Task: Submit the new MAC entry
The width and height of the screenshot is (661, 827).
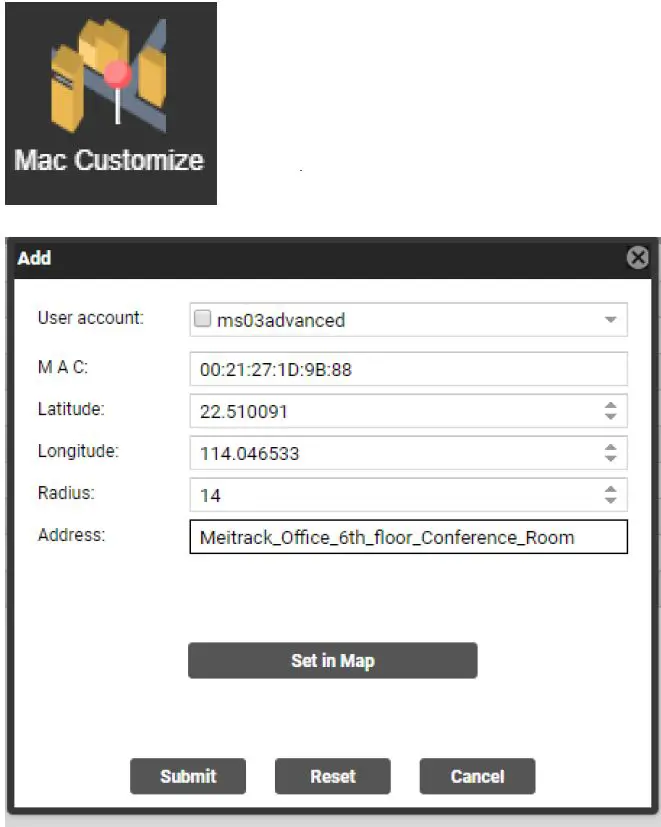Action: [x=187, y=776]
